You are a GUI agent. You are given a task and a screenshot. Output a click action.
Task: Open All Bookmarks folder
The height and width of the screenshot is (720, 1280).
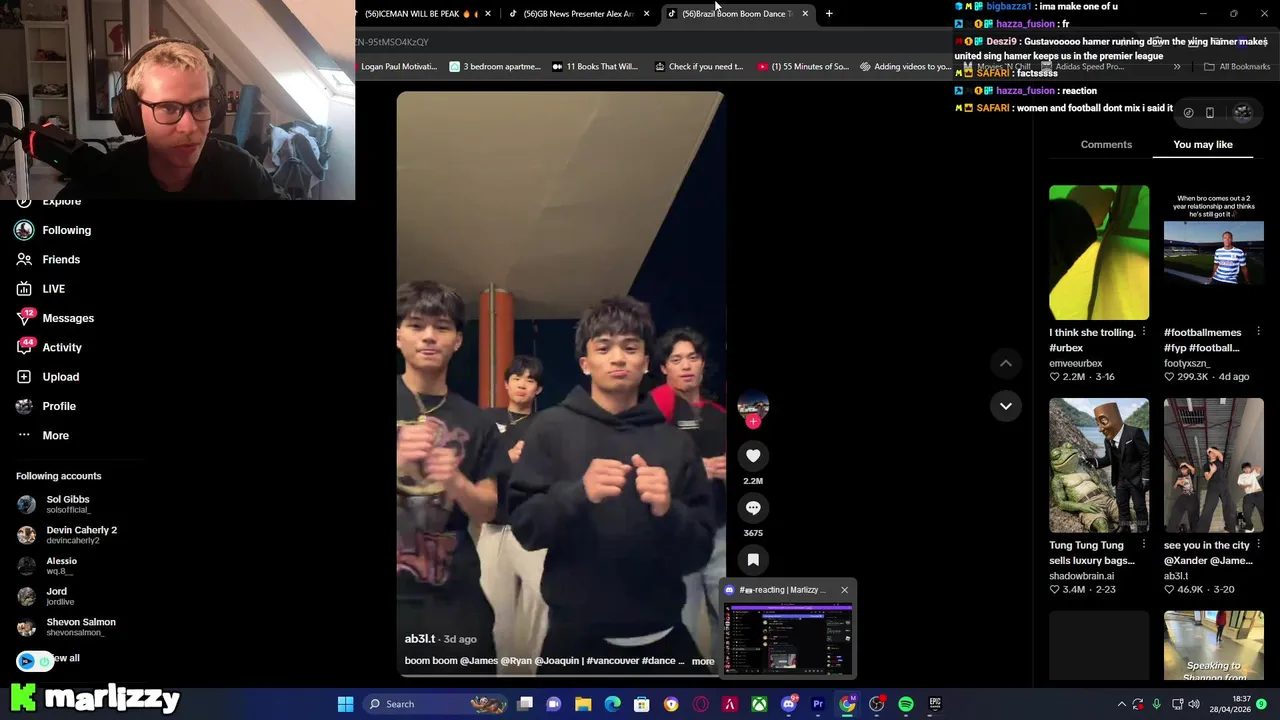point(1236,67)
